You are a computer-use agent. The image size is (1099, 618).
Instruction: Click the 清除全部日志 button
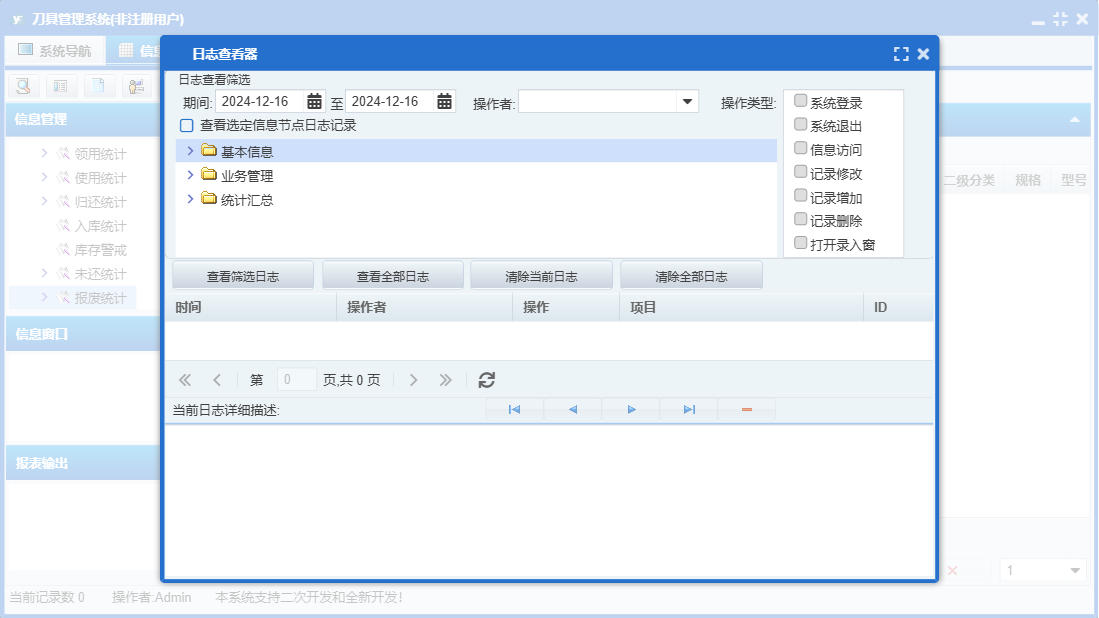click(x=691, y=276)
